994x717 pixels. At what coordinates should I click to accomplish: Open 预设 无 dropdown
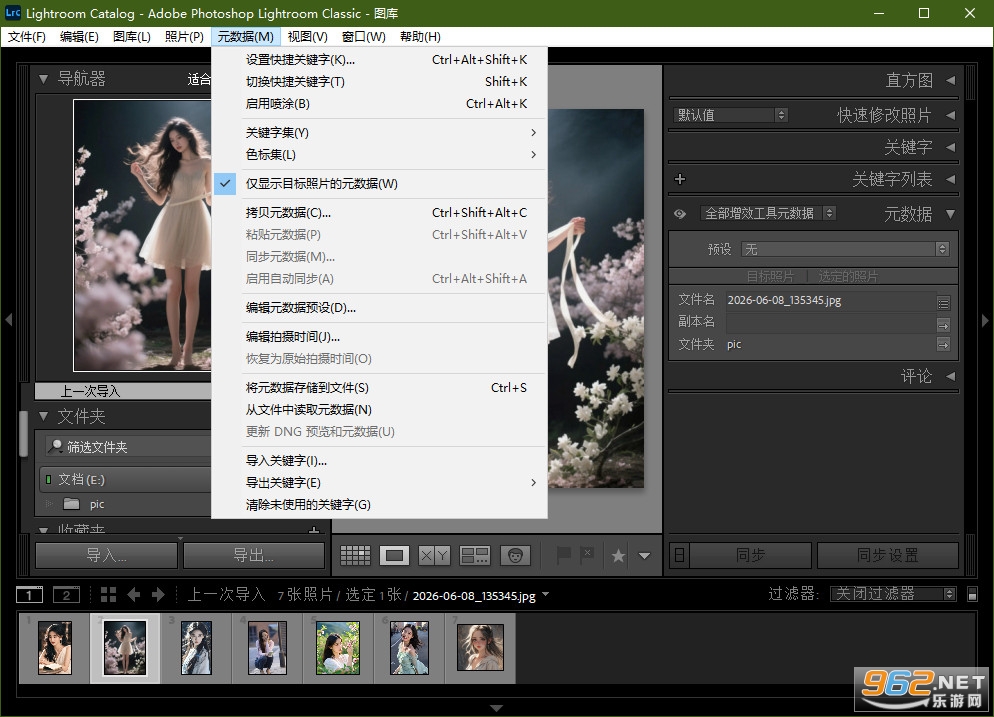click(x=844, y=249)
